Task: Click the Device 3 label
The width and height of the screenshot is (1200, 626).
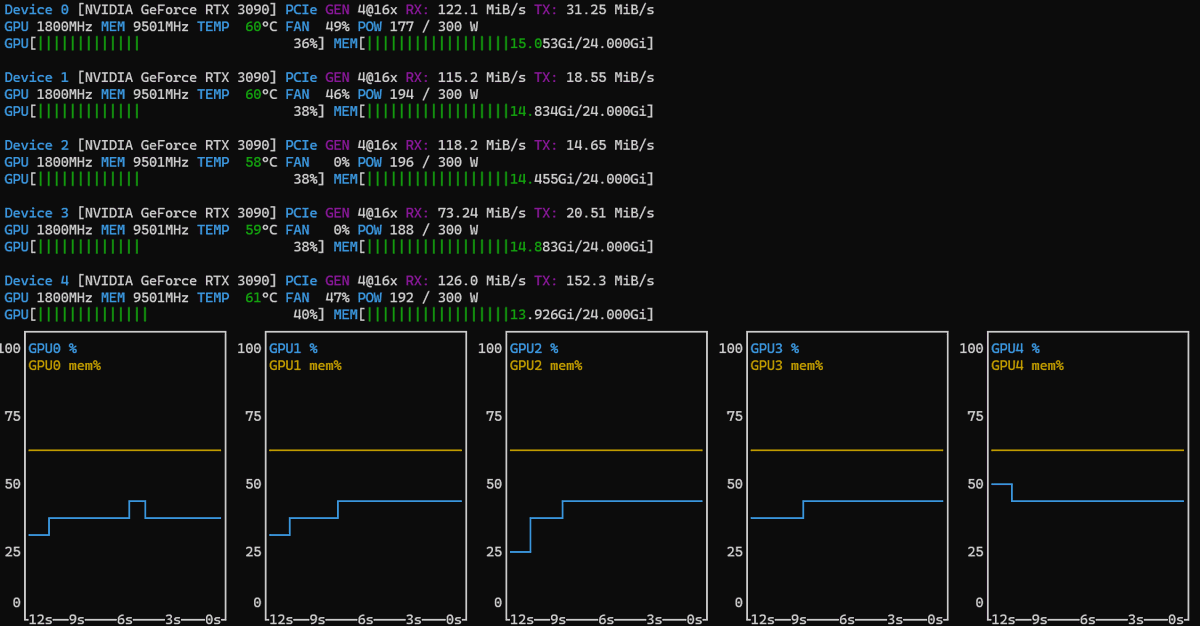Action: [37, 213]
